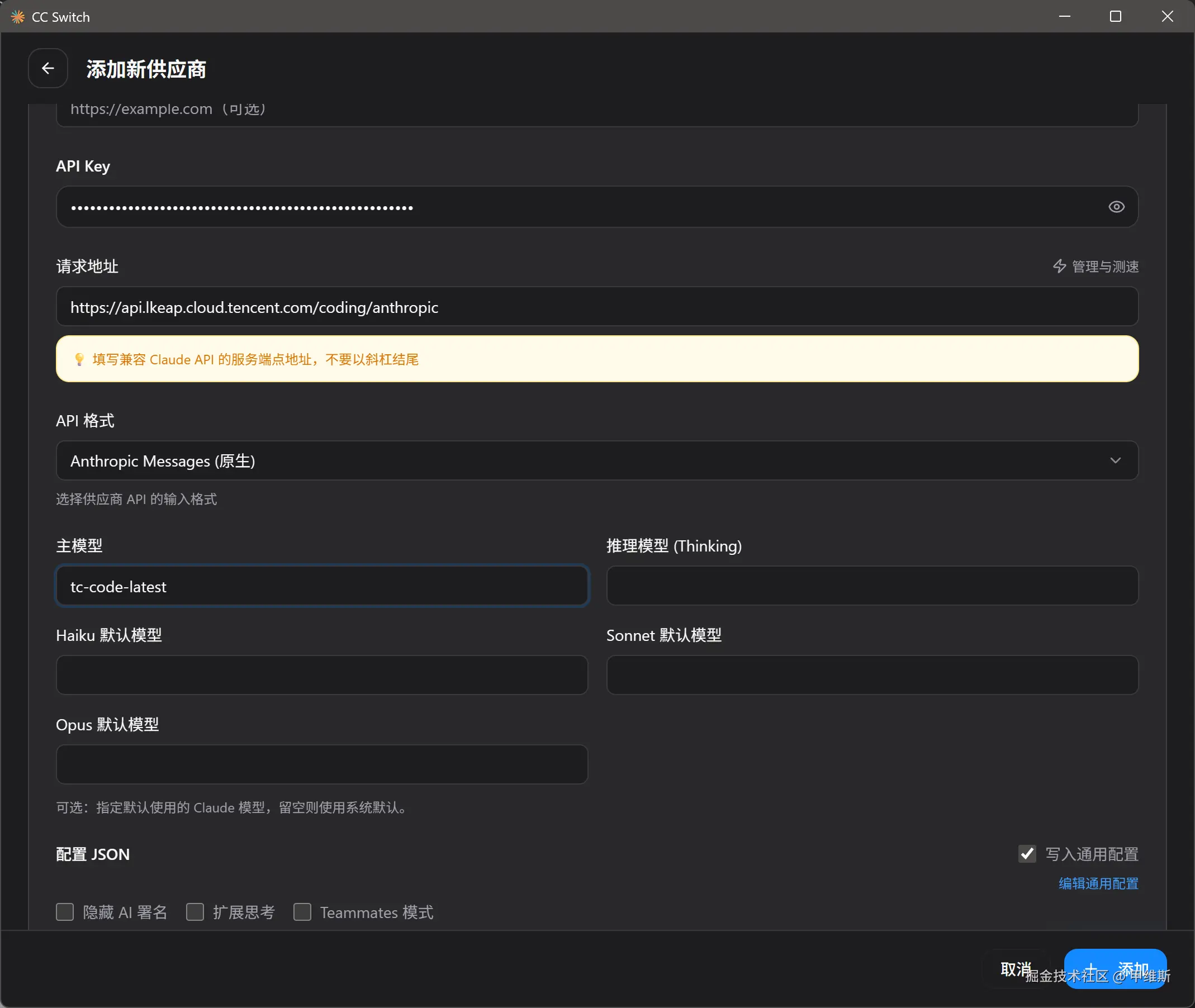Enable 隐藏 AI 署名 checkbox
The height and width of the screenshot is (1008, 1195).
point(65,912)
